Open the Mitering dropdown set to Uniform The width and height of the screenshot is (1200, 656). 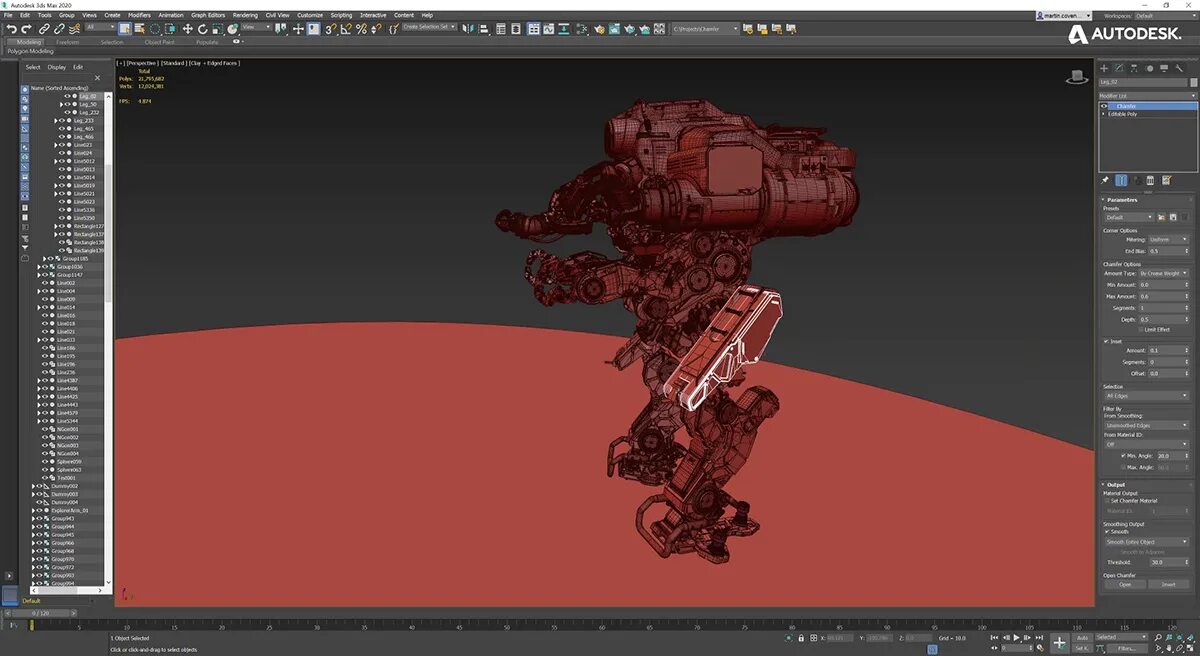1168,240
